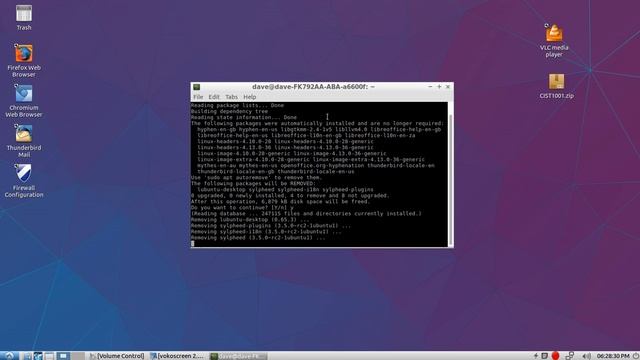Screen dimensions: 640x360
Task: Maximize the terminal window
Action: (x=439, y=87)
